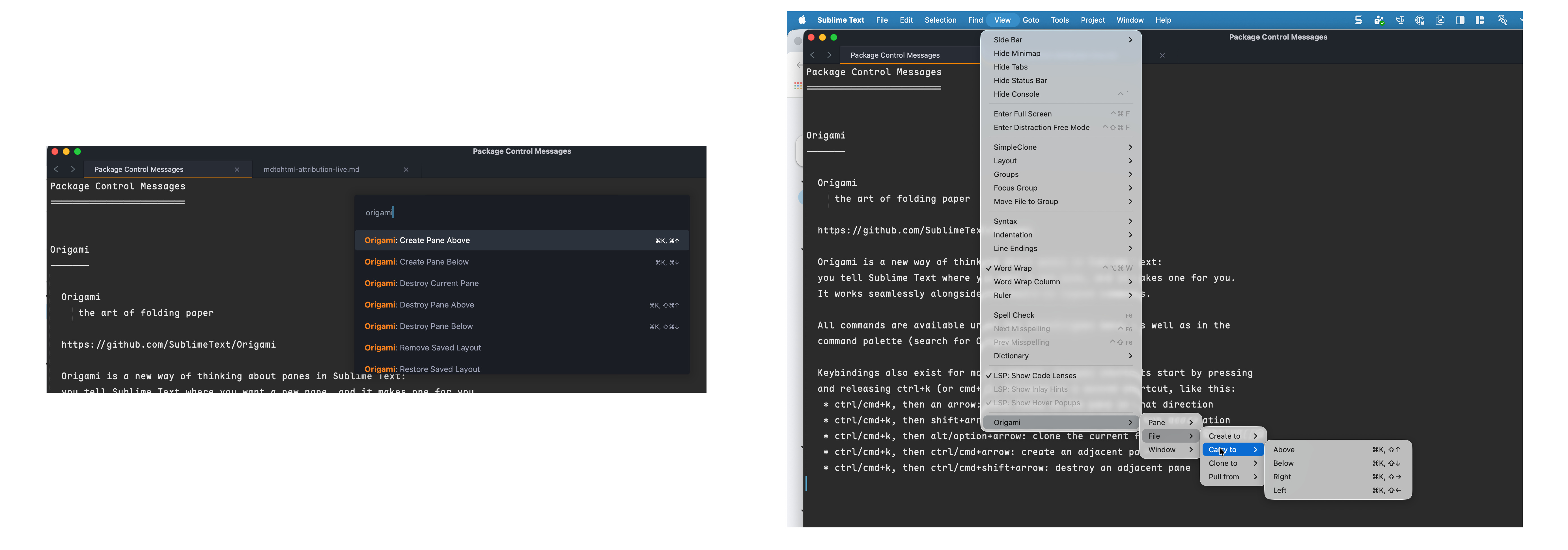Viewport: 1568px width, 550px height.
Task: Open the Create to submenu
Action: coord(1233,436)
